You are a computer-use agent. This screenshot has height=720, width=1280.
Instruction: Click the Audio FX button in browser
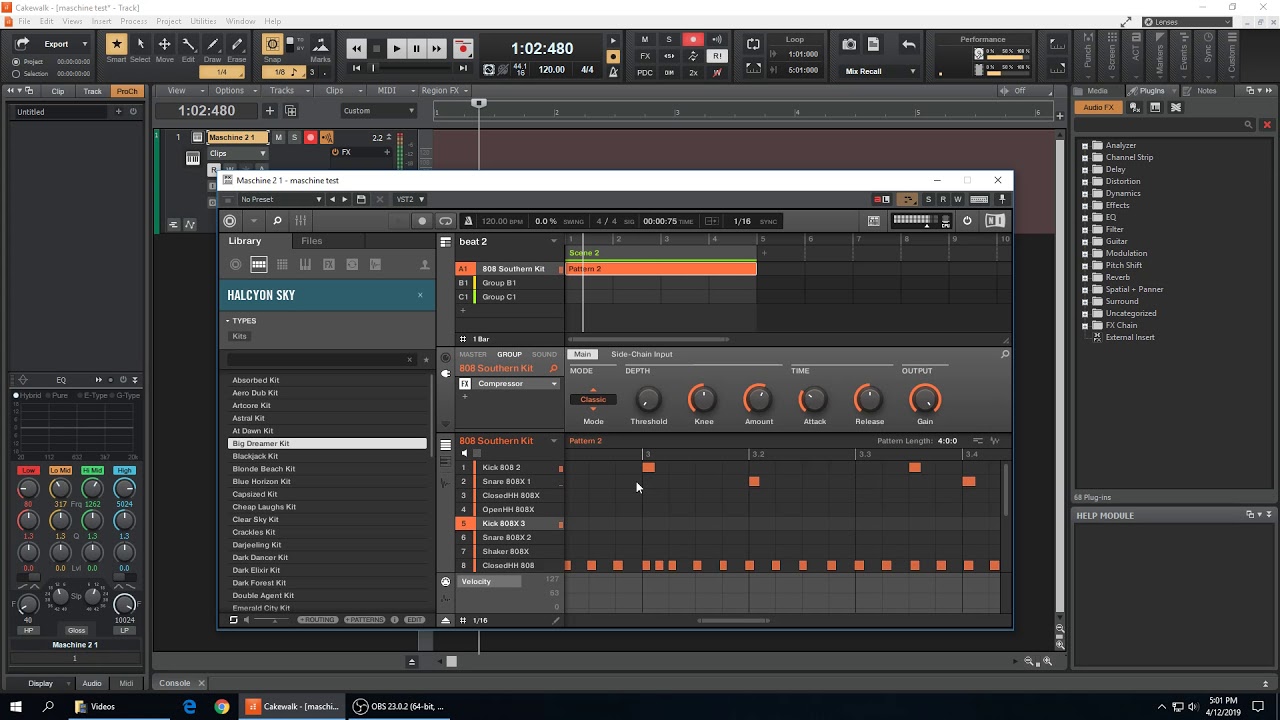(x=1098, y=107)
